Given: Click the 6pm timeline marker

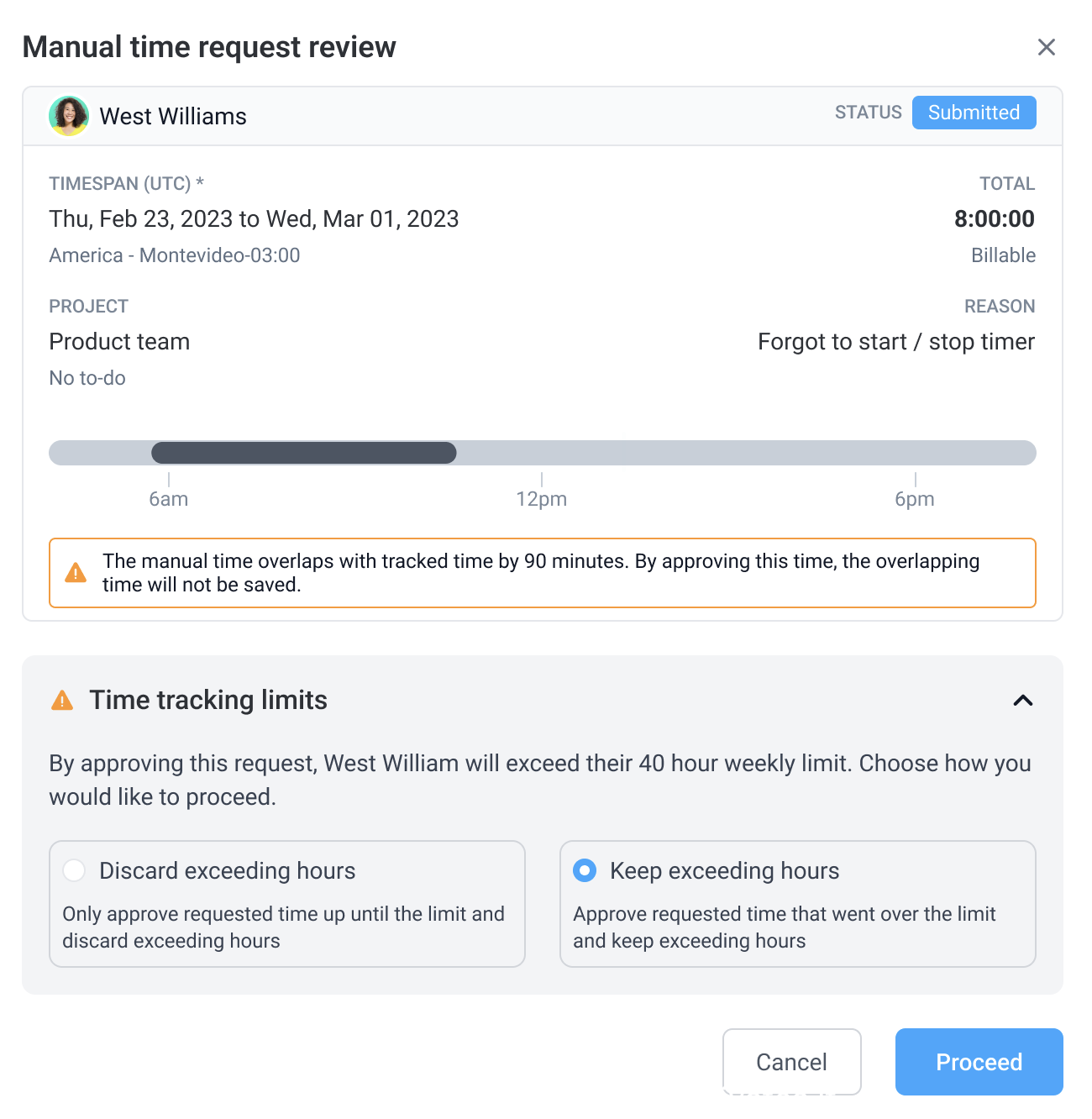Looking at the screenshot, I should point(915,499).
